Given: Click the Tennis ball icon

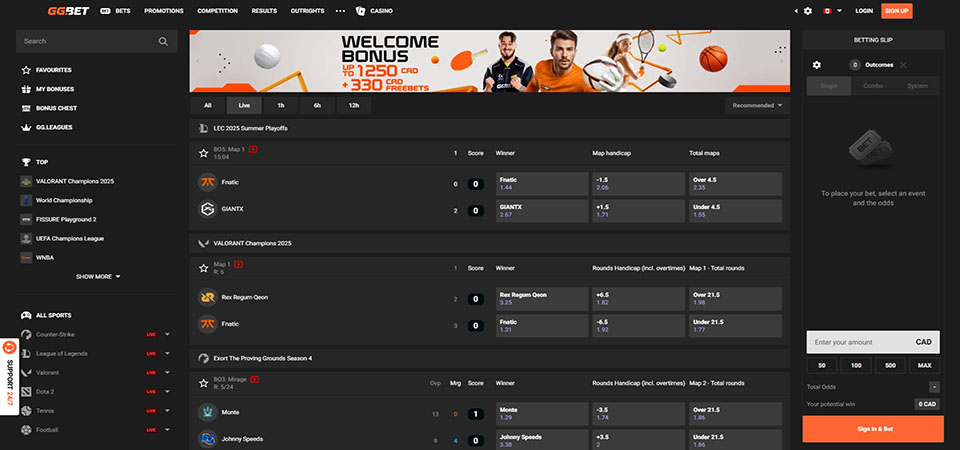Looking at the screenshot, I should pyautogui.click(x=26, y=411).
